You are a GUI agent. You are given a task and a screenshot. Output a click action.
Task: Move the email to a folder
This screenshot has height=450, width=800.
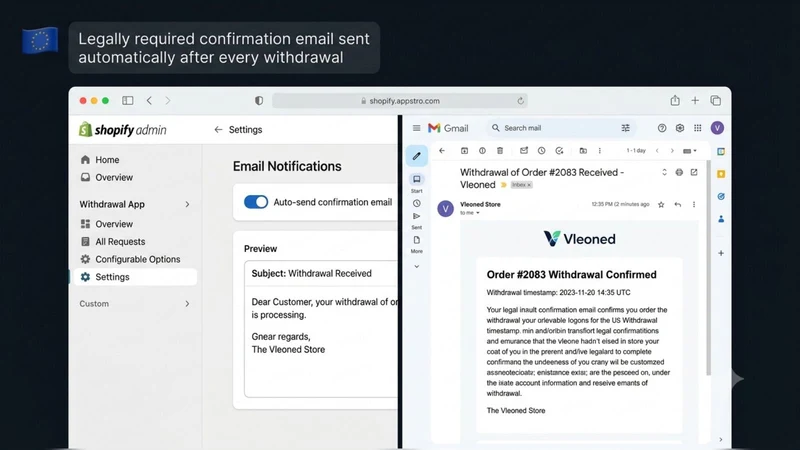click(583, 151)
